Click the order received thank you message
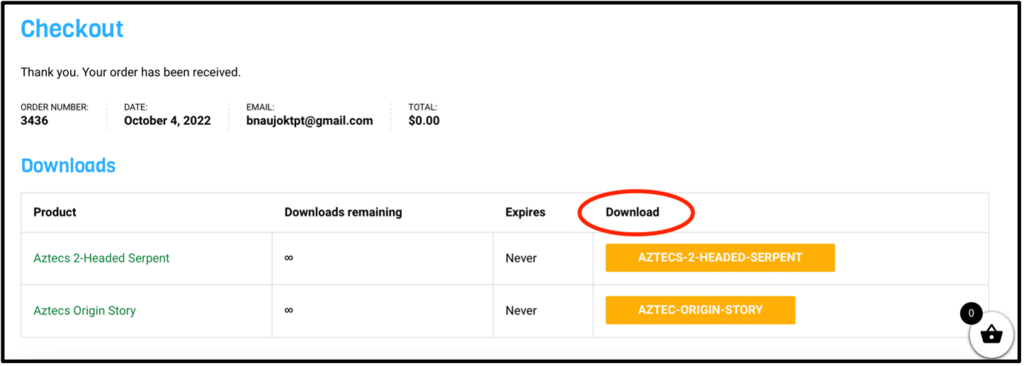The image size is (1024, 366). (x=131, y=72)
